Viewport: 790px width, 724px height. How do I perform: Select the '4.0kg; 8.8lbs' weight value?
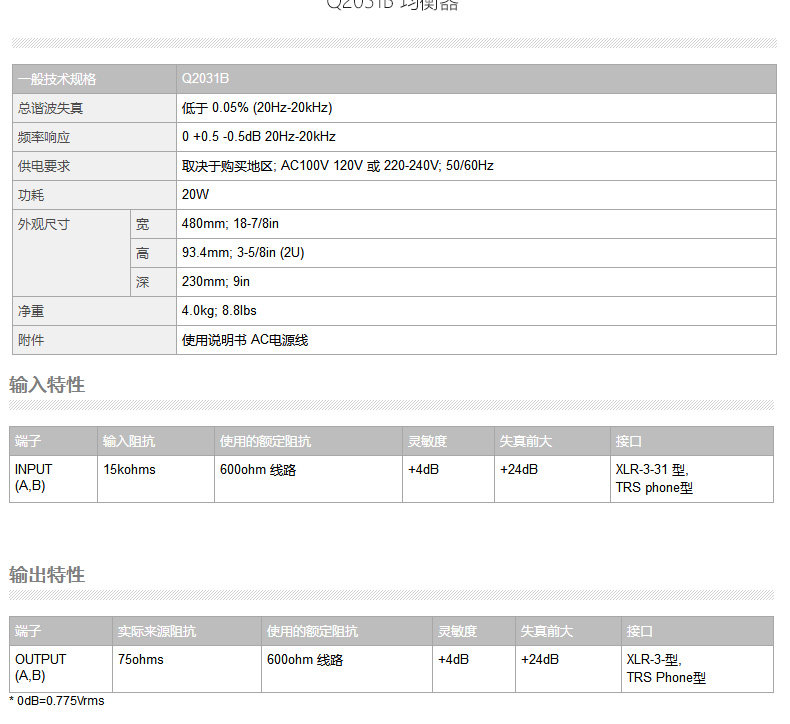pos(219,311)
